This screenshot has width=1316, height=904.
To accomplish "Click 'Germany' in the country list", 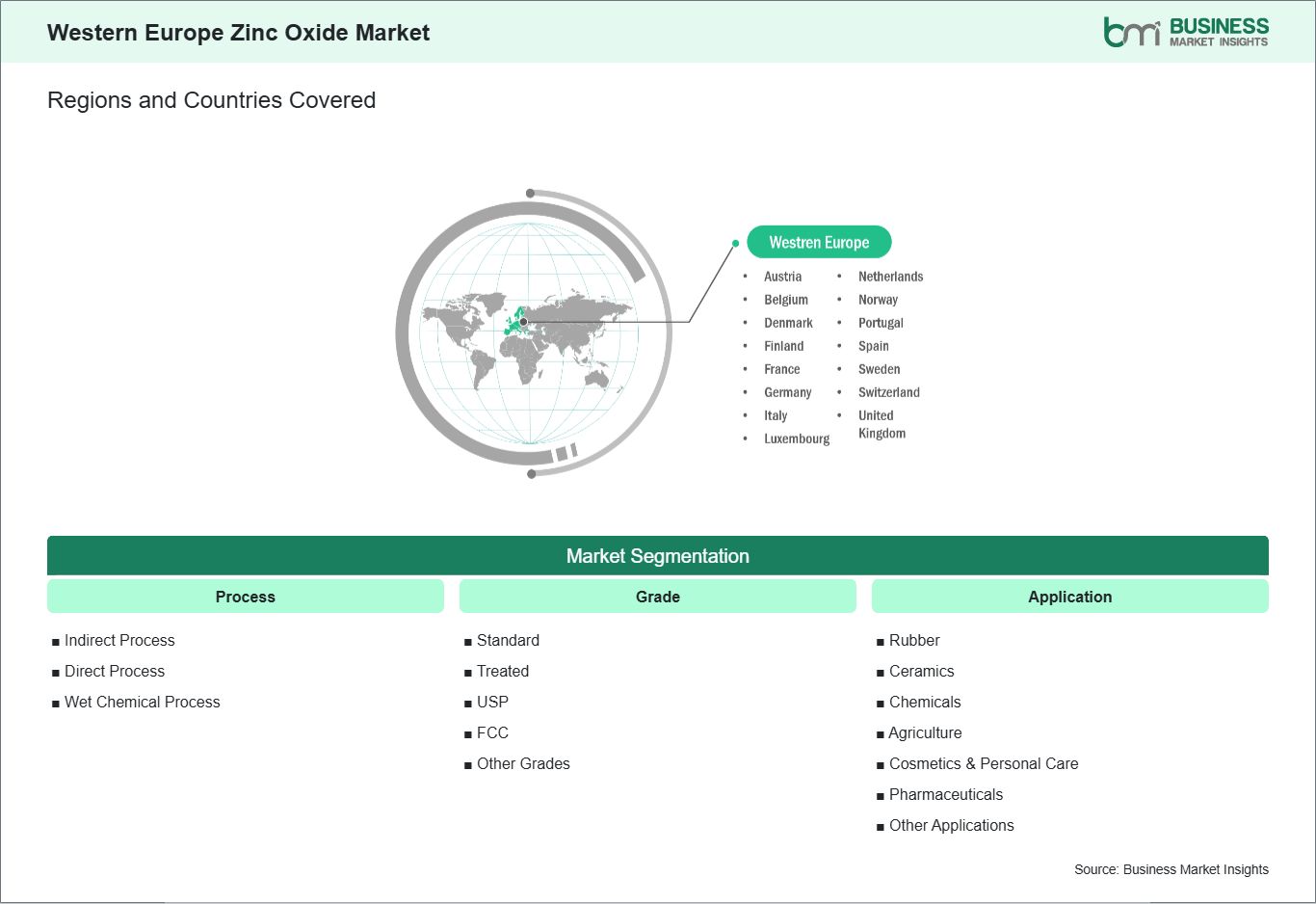I will (x=787, y=392).
